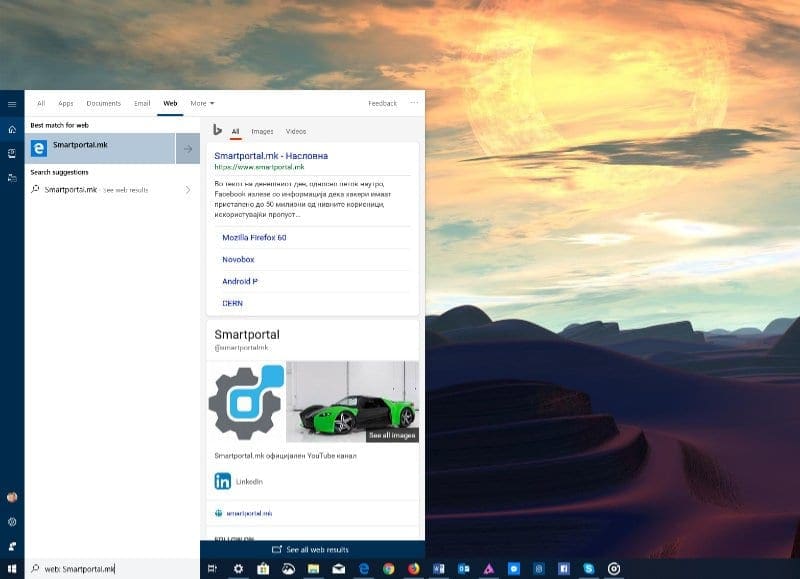Open search settings gear in the sidebar
This screenshot has height=579, width=800.
(12, 522)
